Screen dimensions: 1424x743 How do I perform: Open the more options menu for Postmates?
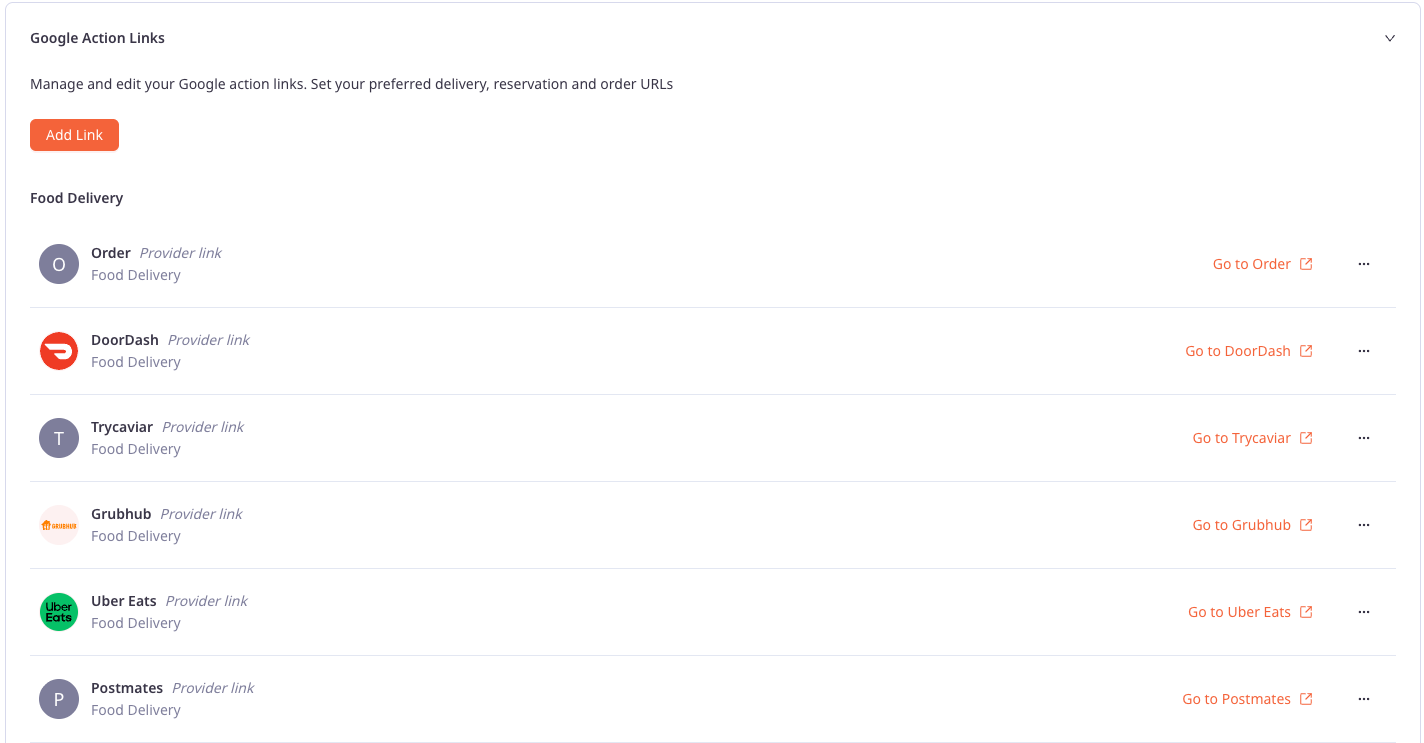click(1364, 699)
